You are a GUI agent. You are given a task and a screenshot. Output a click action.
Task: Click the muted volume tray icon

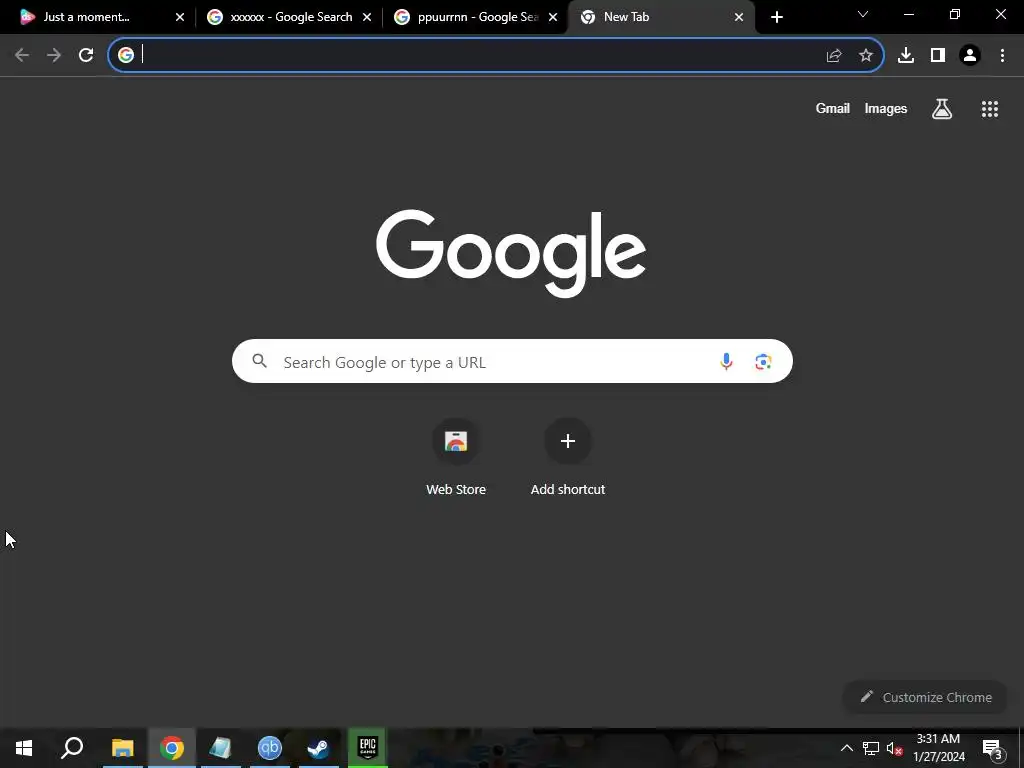click(x=894, y=749)
